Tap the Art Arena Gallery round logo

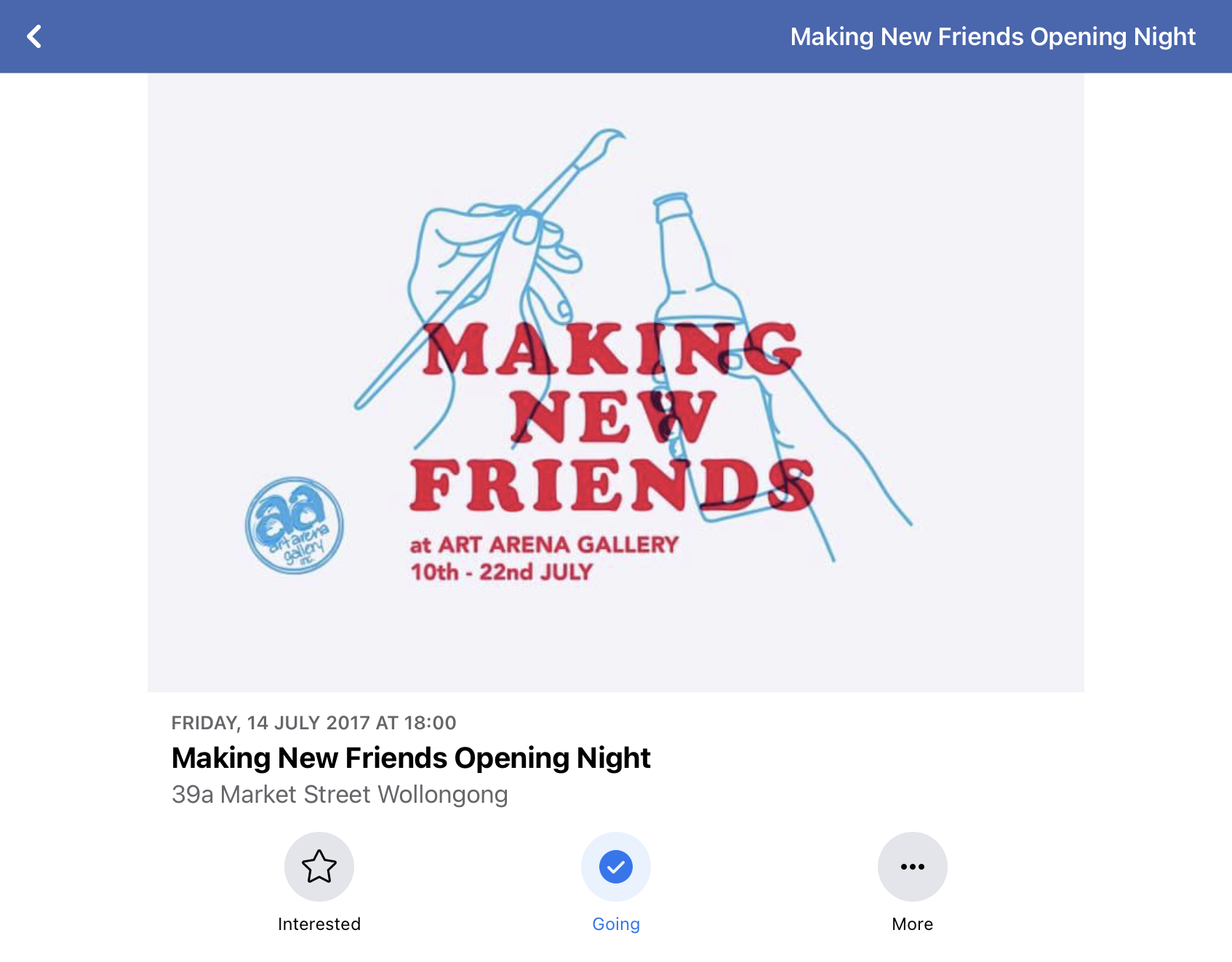click(295, 525)
